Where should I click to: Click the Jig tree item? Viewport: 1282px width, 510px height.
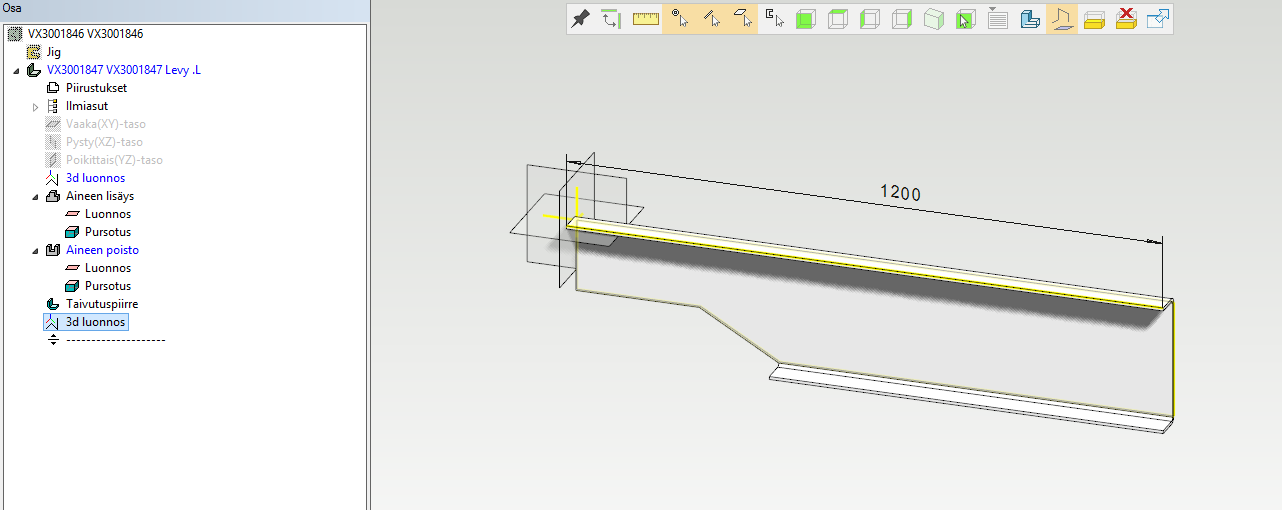[x=54, y=52]
